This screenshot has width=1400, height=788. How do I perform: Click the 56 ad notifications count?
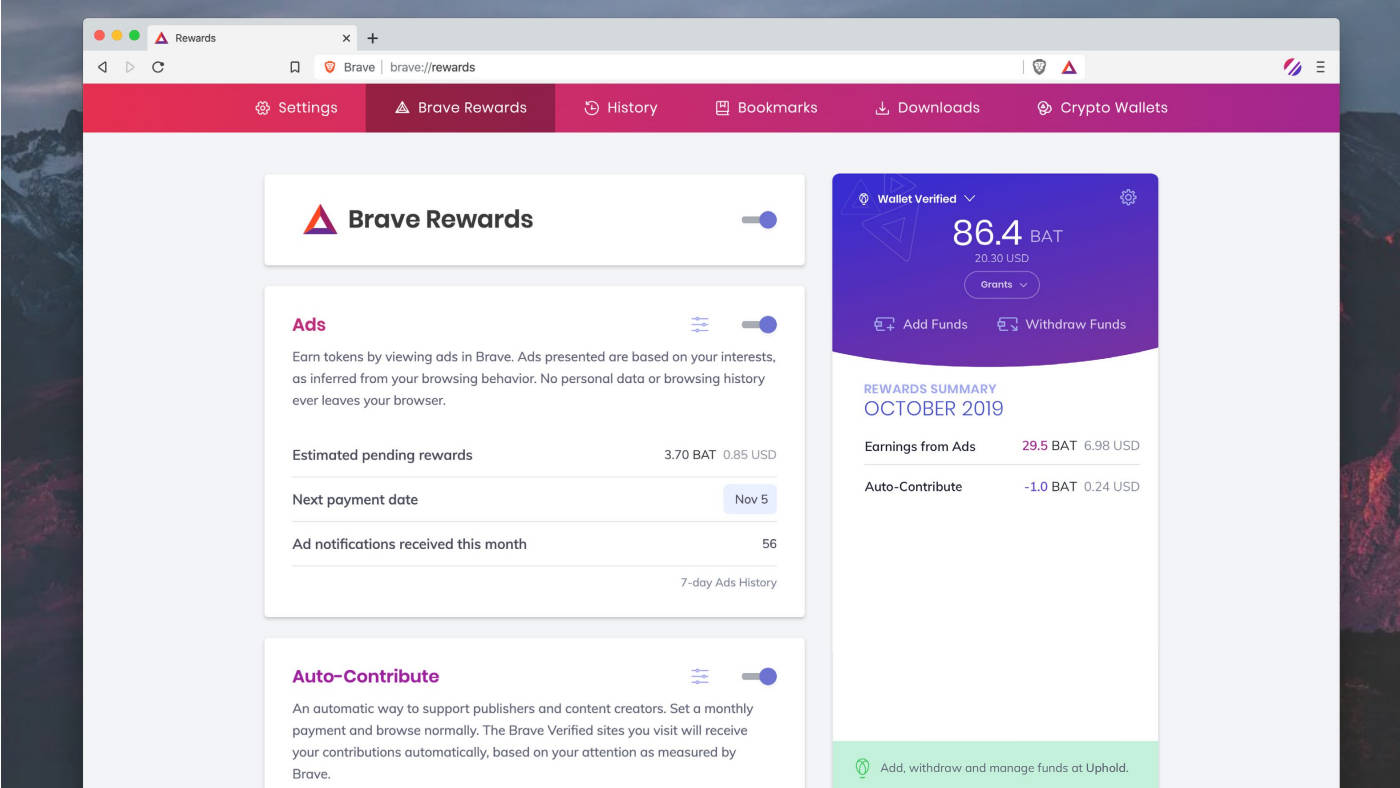(769, 544)
